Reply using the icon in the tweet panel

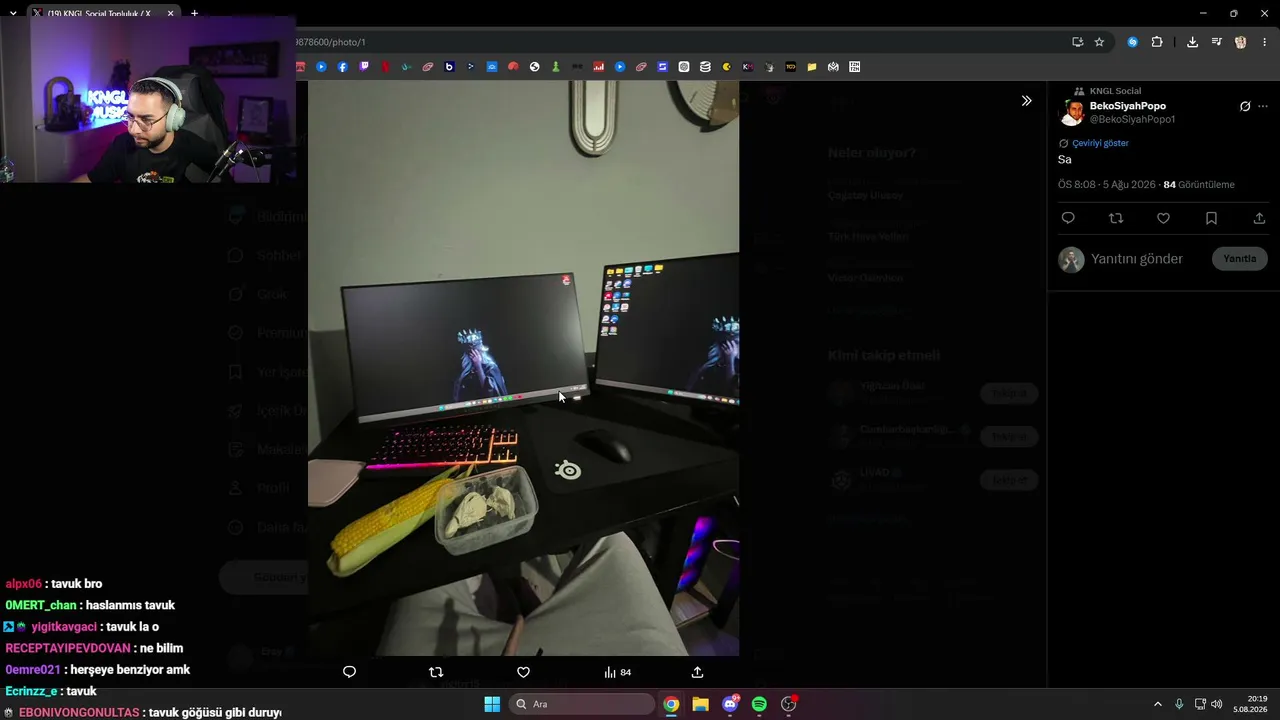pyautogui.click(x=1068, y=218)
